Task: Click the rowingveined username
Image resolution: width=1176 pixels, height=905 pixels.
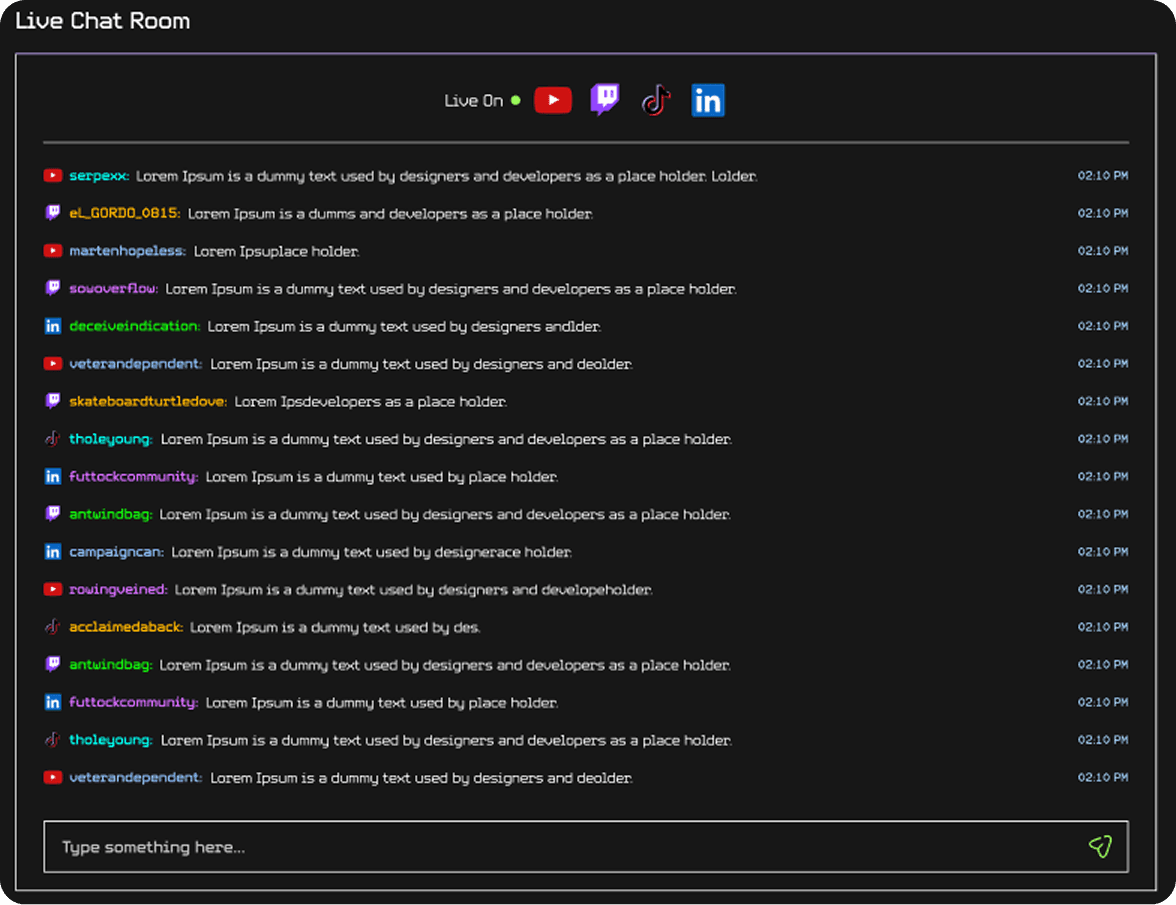Action: point(118,590)
